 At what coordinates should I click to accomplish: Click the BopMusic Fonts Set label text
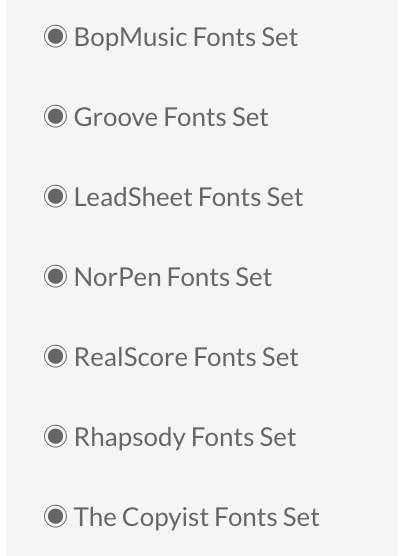(x=186, y=38)
